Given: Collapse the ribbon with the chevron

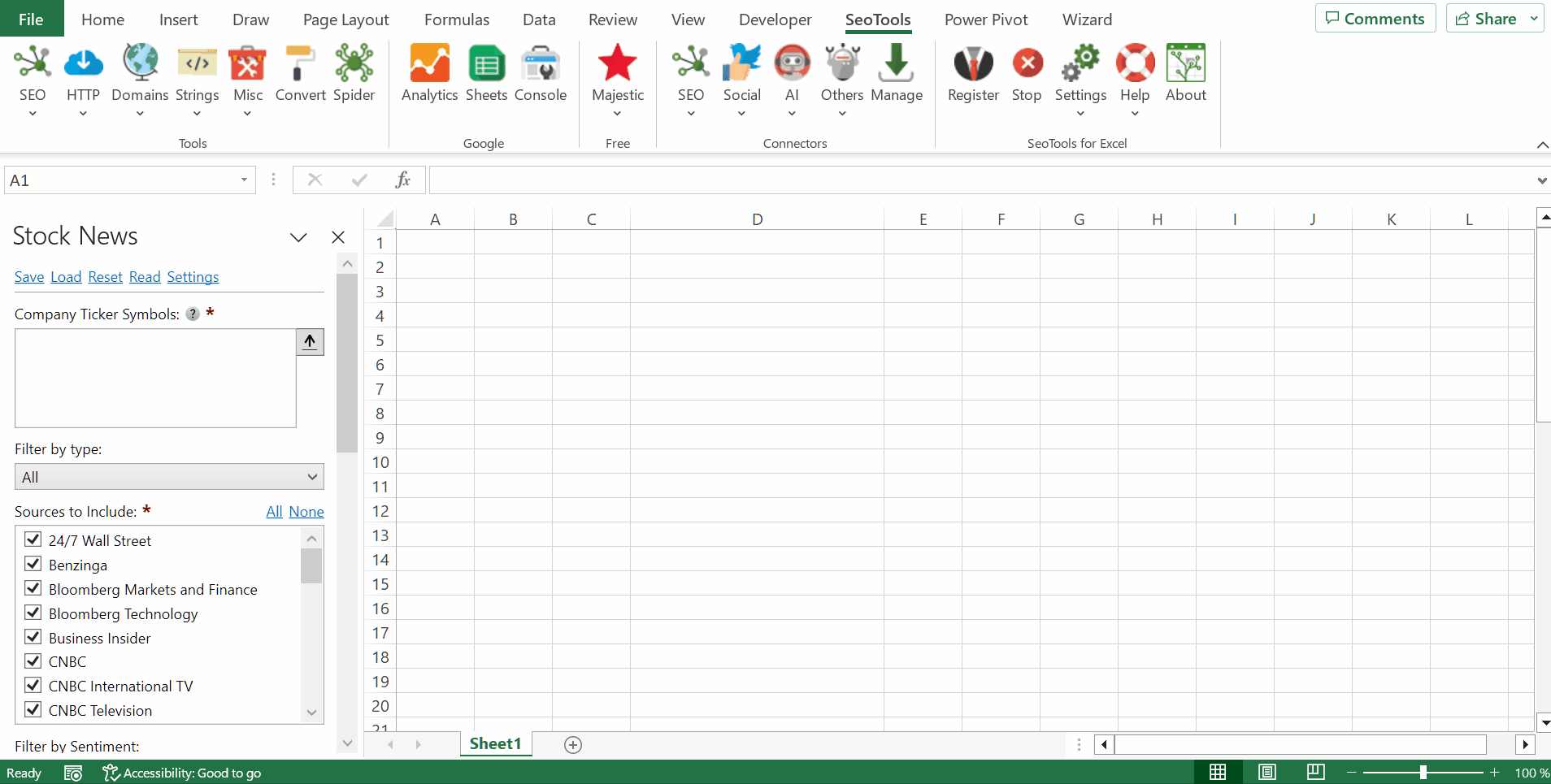Looking at the screenshot, I should point(1542,145).
